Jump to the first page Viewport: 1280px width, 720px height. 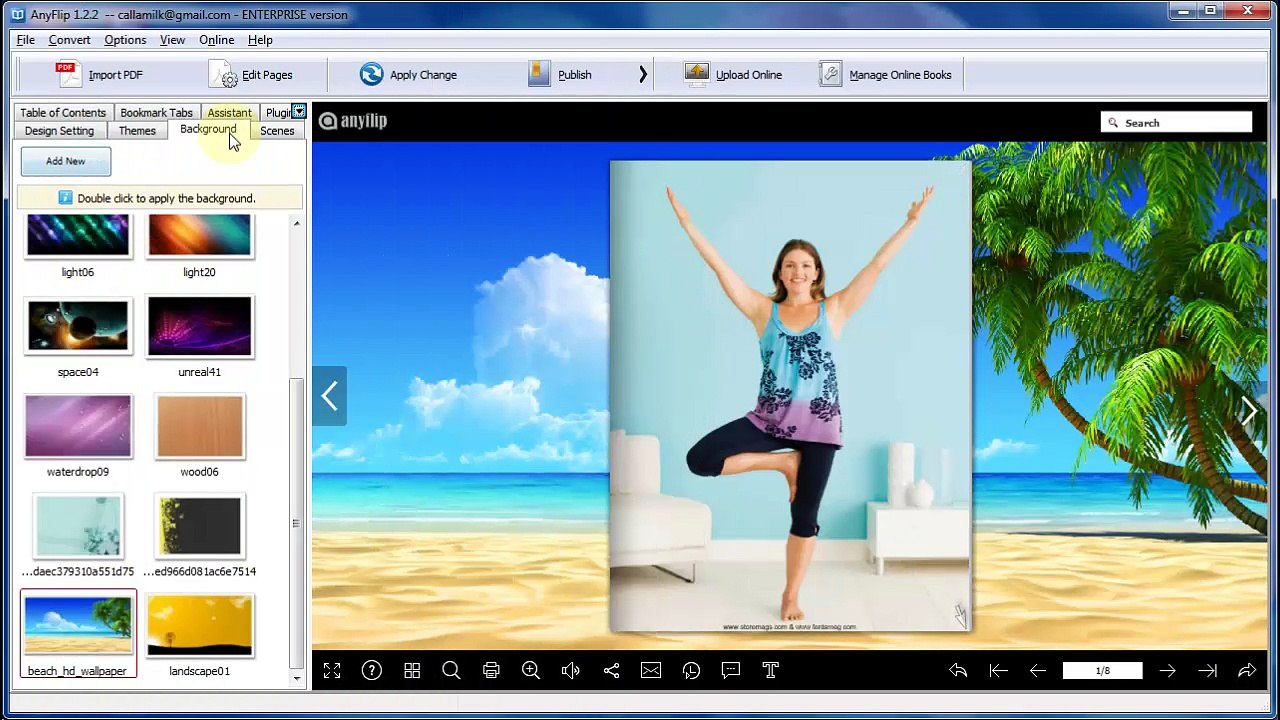pyautogui.click(x=998, y=671)
